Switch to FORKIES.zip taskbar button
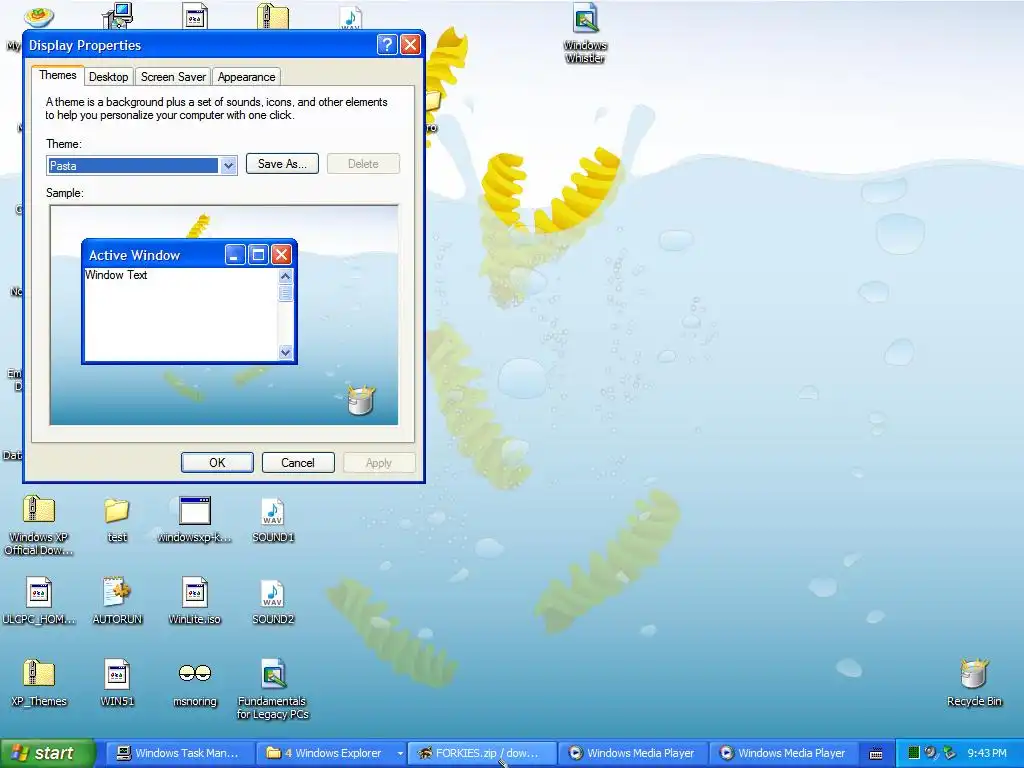1024x768 pixels. [482, 753]
